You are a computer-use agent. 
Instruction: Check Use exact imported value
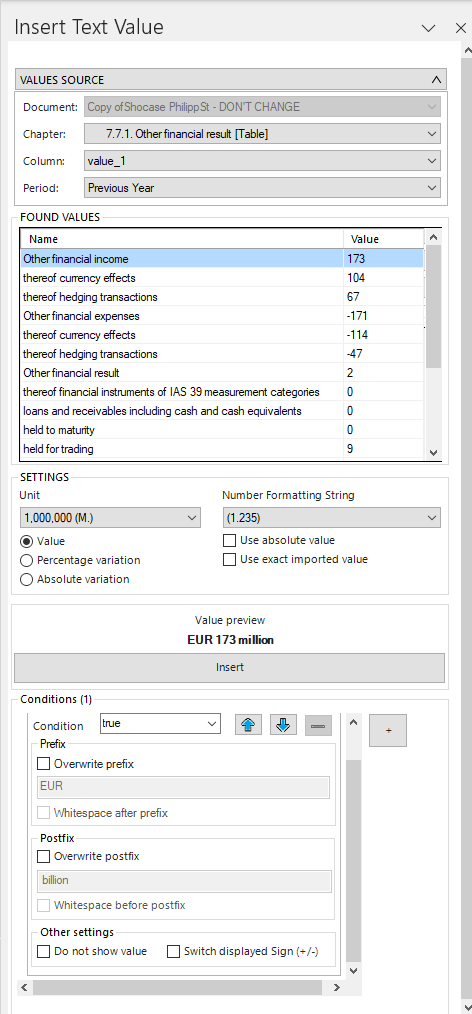pos(229,559)
